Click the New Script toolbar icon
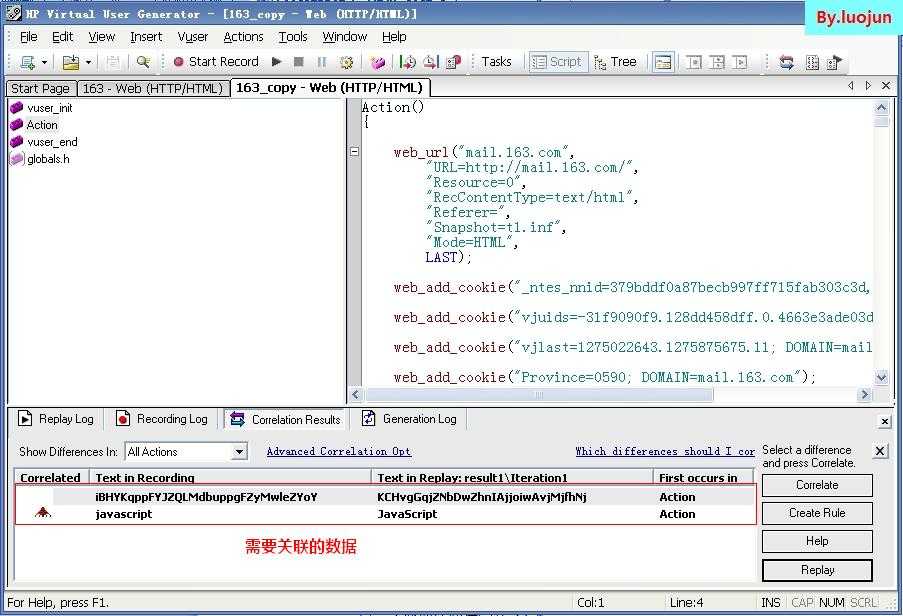Screen dimensions: 903x616 coord(27,62)
